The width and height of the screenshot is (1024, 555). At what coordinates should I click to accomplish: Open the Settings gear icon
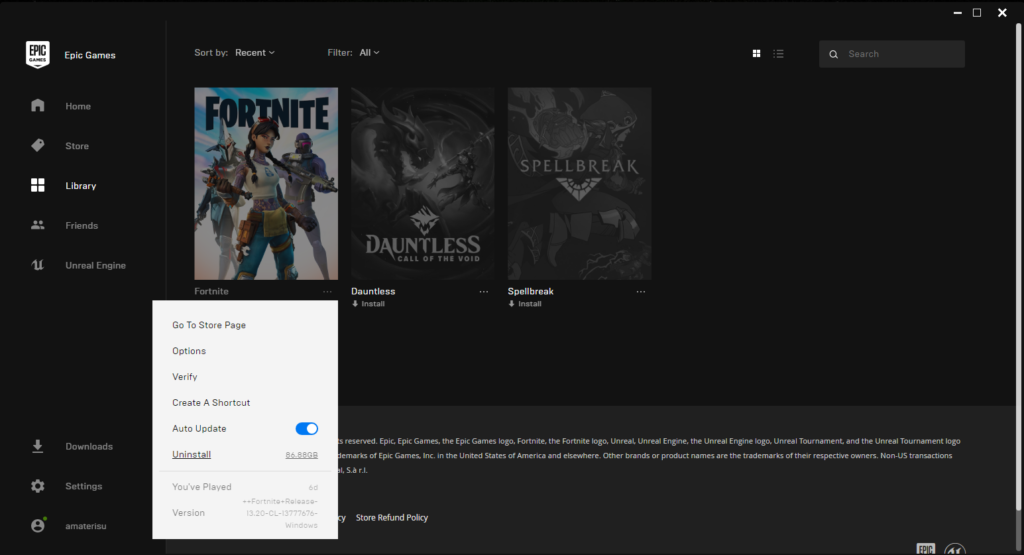[38, 486]
